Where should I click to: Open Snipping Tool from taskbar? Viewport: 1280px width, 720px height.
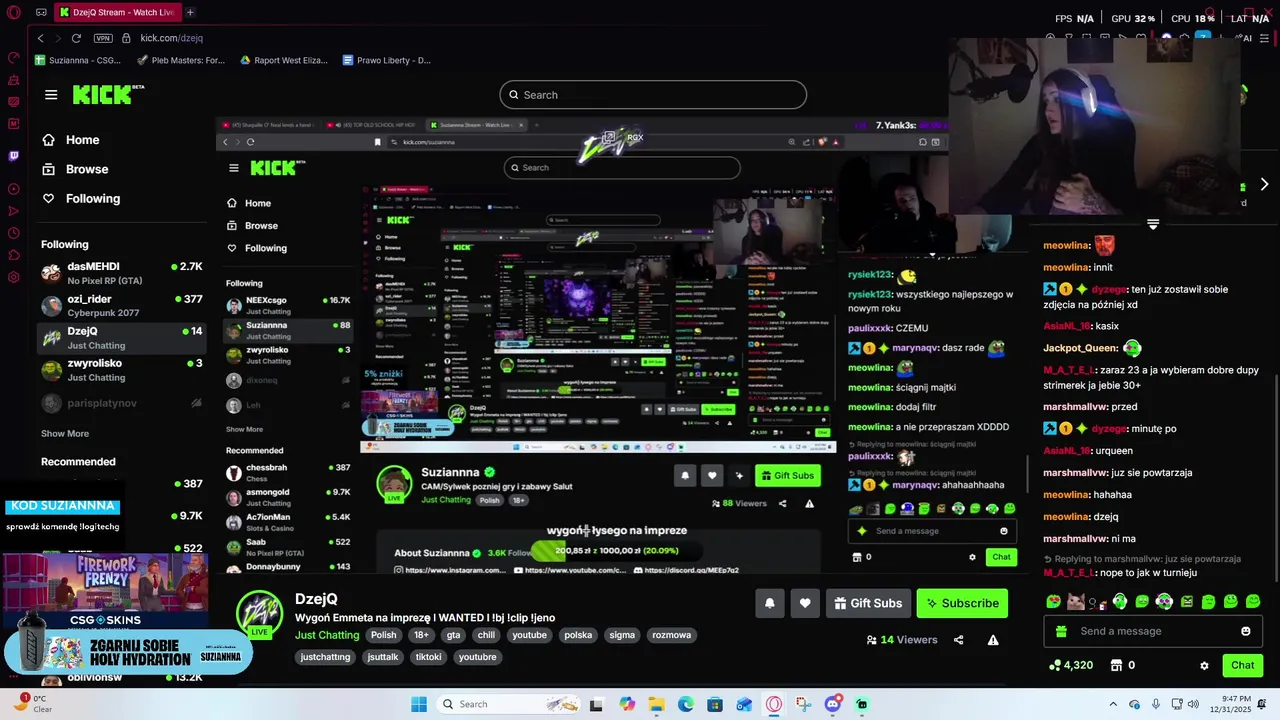pyautogui.click(x=803, y=704)
